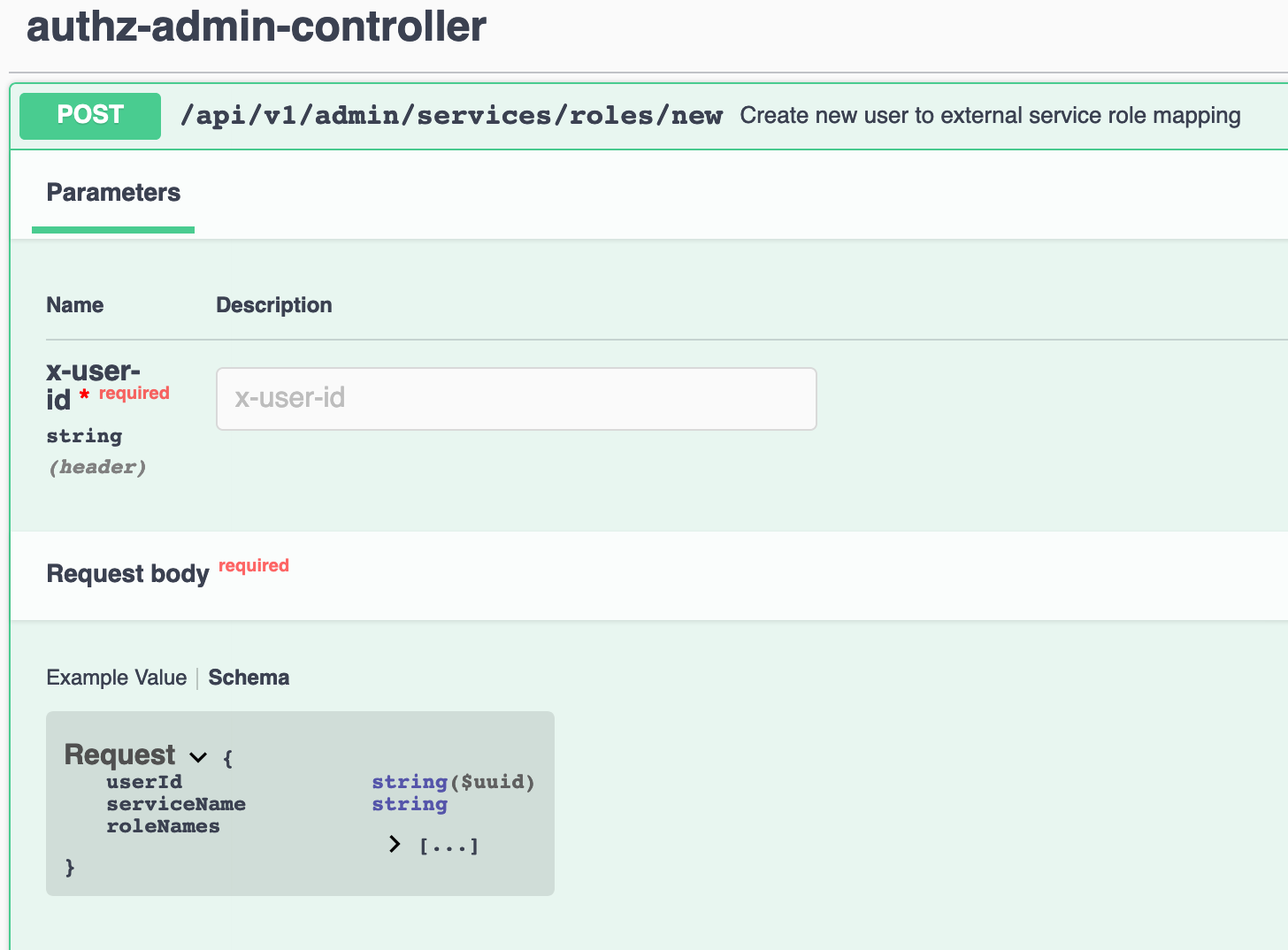Screen dimensions: 1288x950
Task: Click the green POST method badge
Action: [90, 116]
